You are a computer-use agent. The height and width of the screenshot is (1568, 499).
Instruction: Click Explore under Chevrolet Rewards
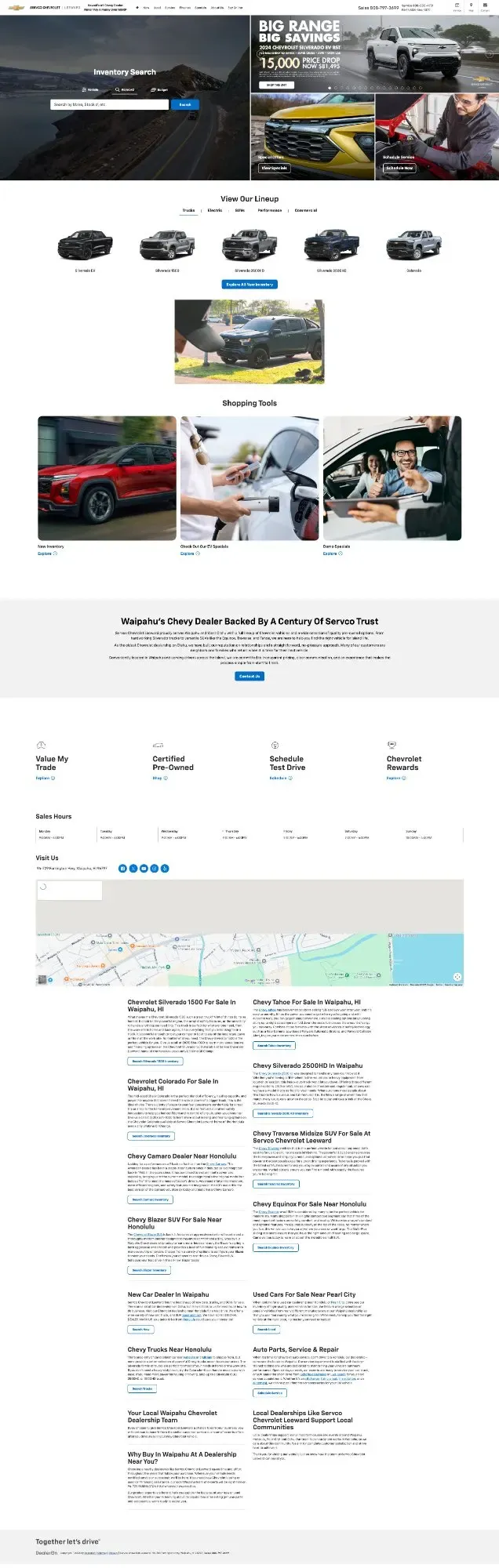tap(395, 779)
